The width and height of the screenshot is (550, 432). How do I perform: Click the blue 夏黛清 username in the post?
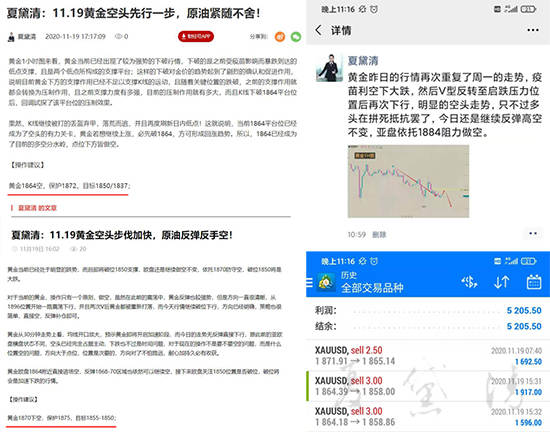tap(363, 61)
